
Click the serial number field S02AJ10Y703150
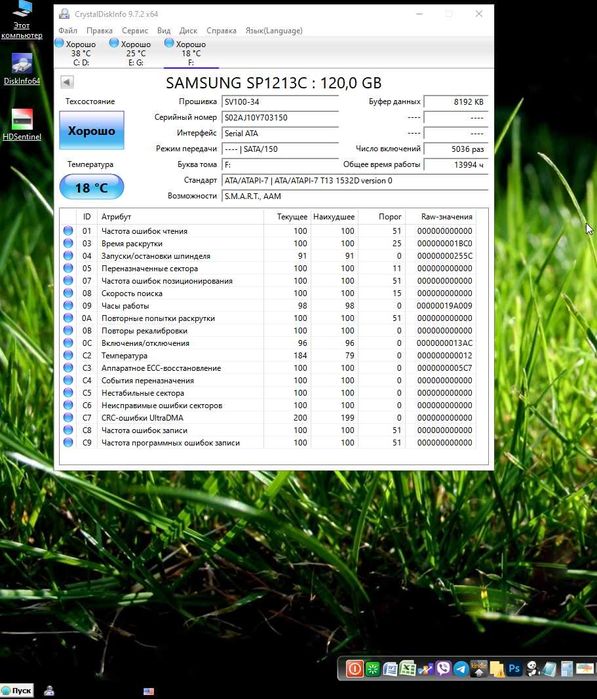pyautogui.click(x=280, y=118)
